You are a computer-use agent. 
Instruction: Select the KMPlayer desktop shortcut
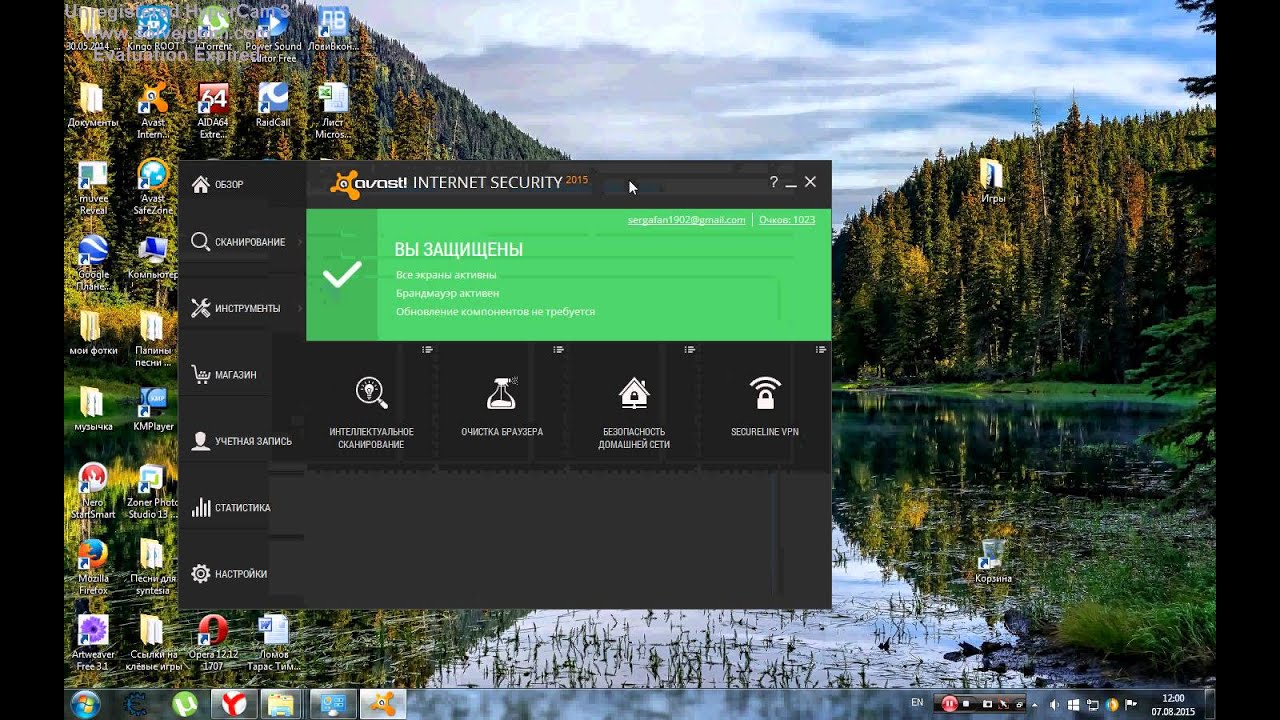153,410
